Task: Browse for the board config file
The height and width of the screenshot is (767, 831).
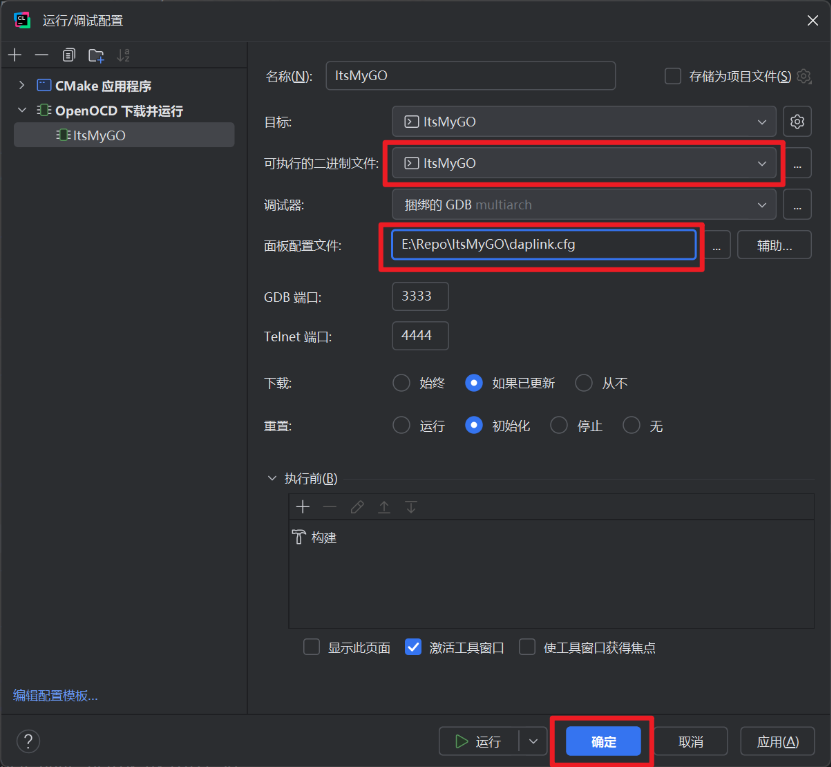Action: coord(717,245)
